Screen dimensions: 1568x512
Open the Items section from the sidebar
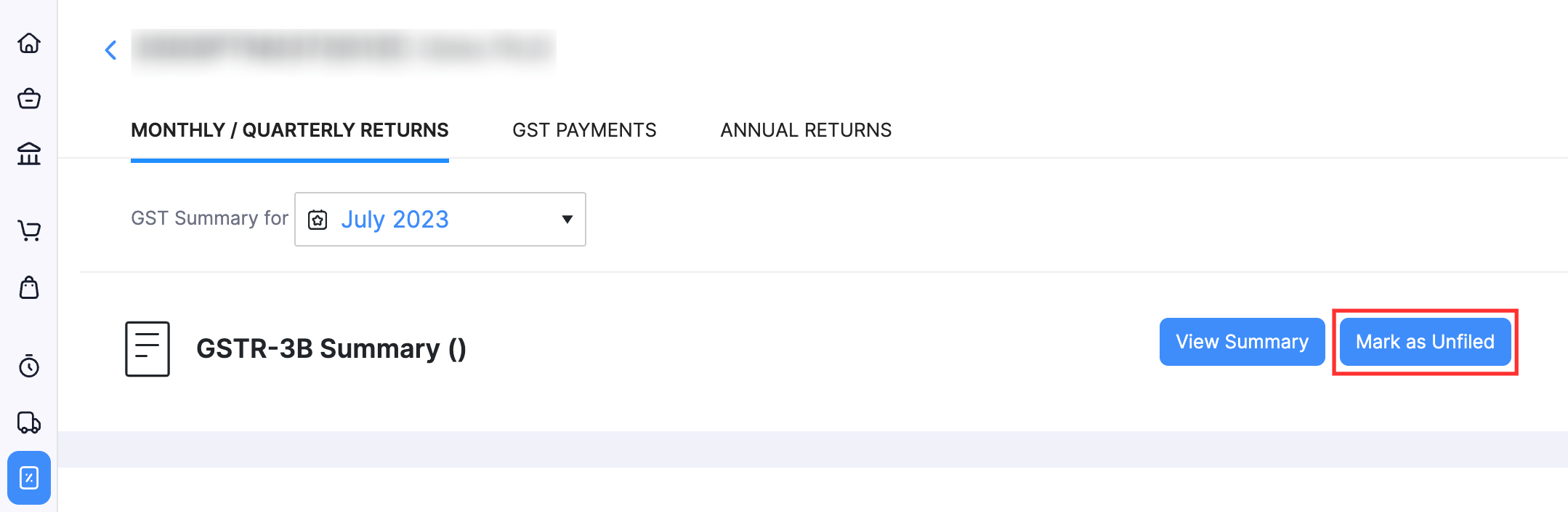click(x=29, y=99)
